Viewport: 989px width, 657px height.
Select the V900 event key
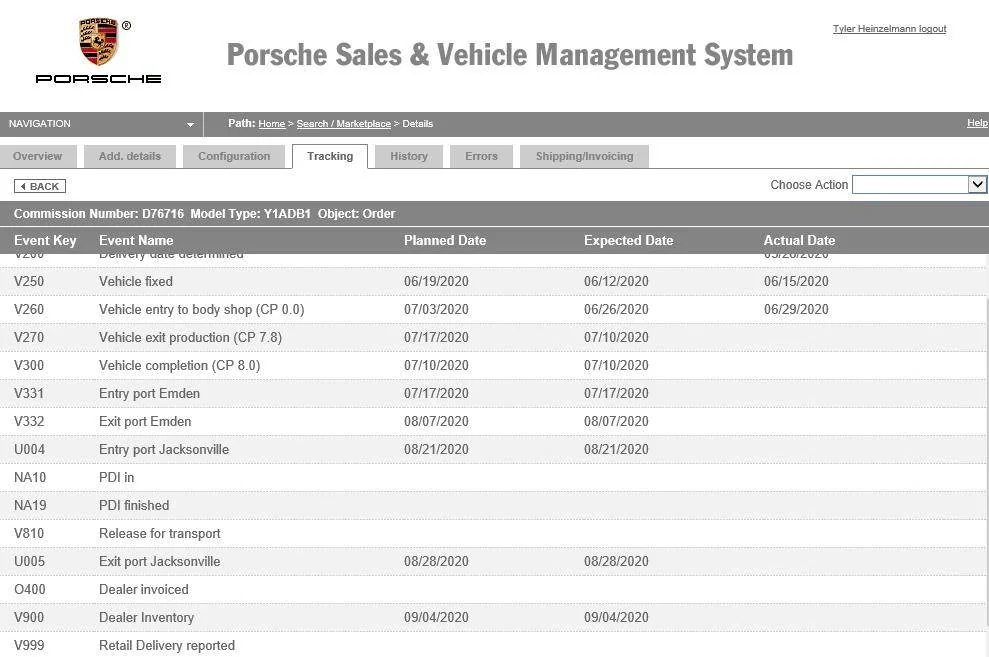click(x=29, y=617)
